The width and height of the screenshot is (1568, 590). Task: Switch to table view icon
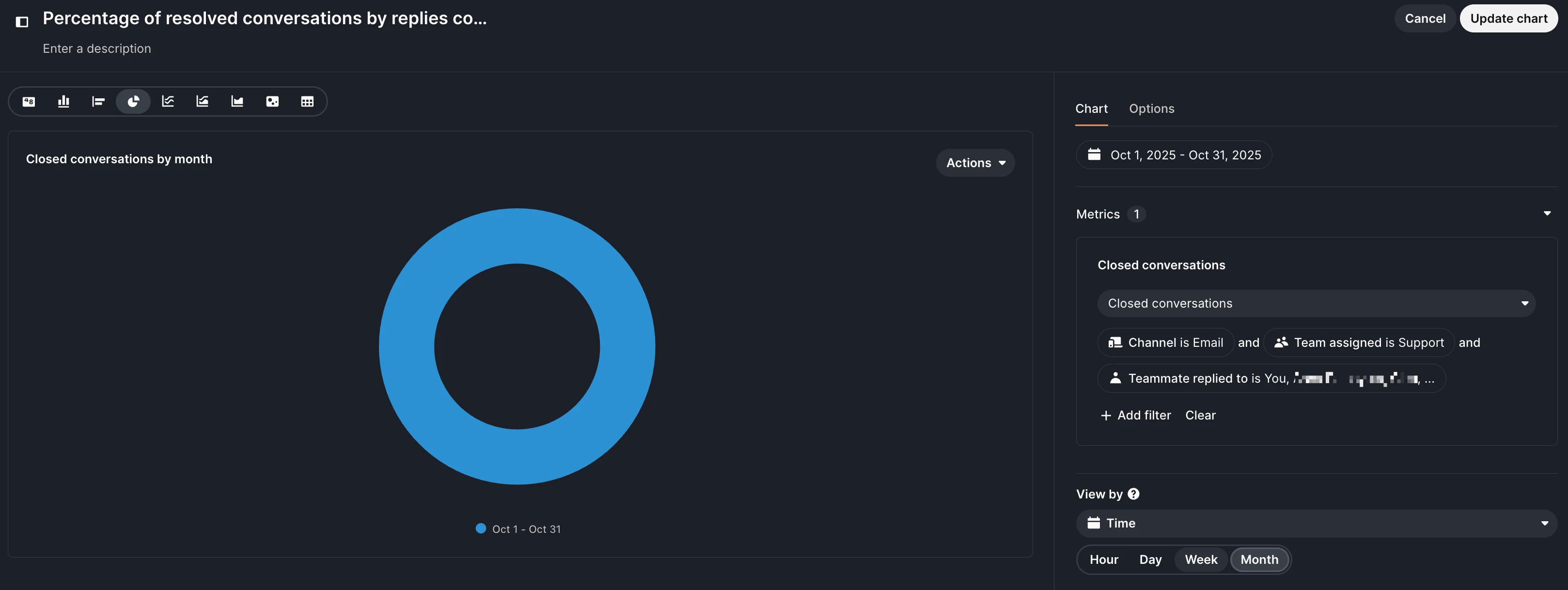coord(307,102)
